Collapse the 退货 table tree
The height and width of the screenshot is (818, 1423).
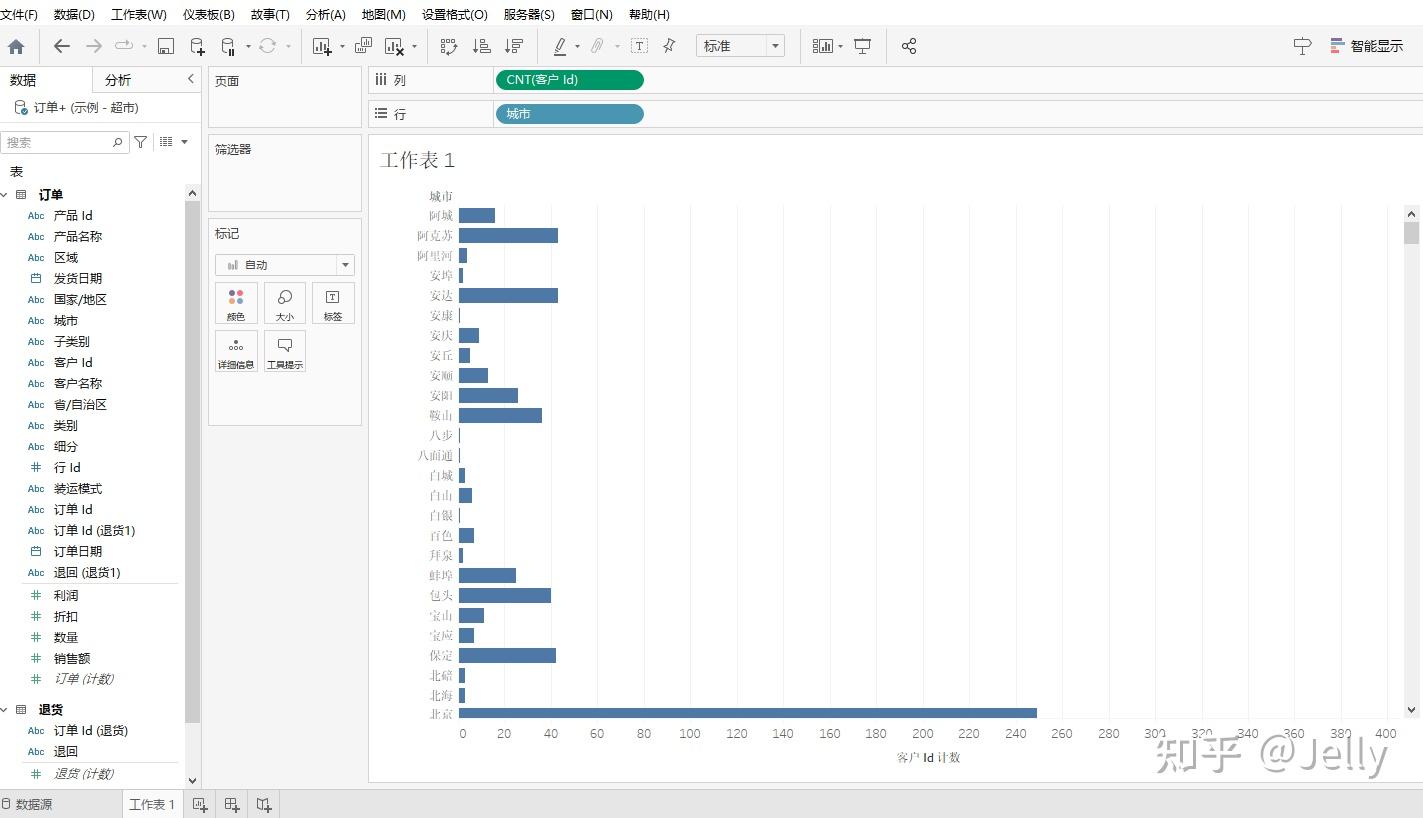[4, 710]
